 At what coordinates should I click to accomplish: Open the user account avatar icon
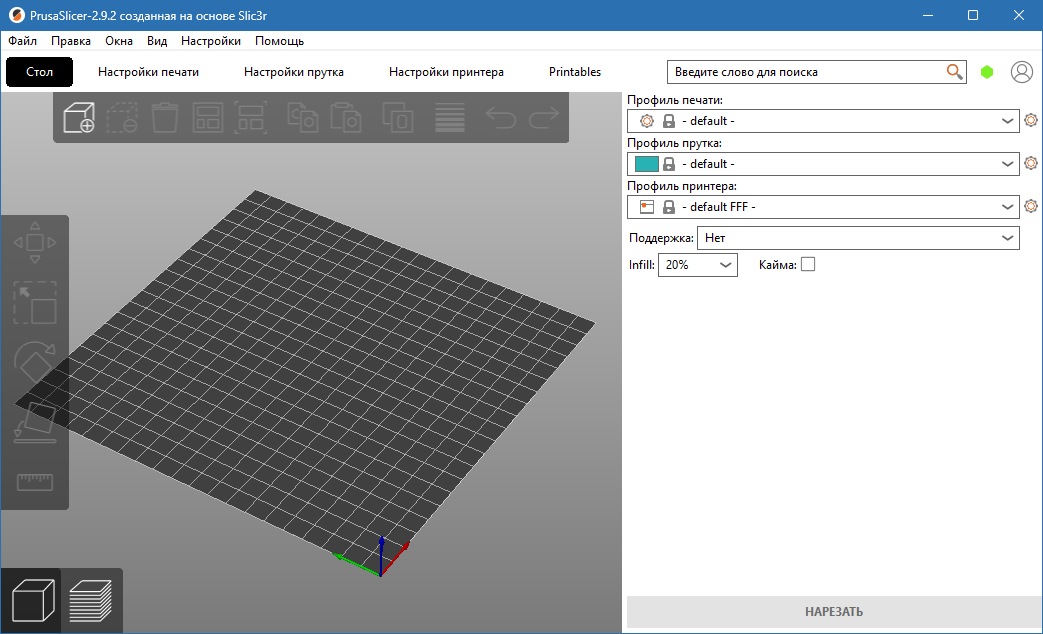point(1022,72)
